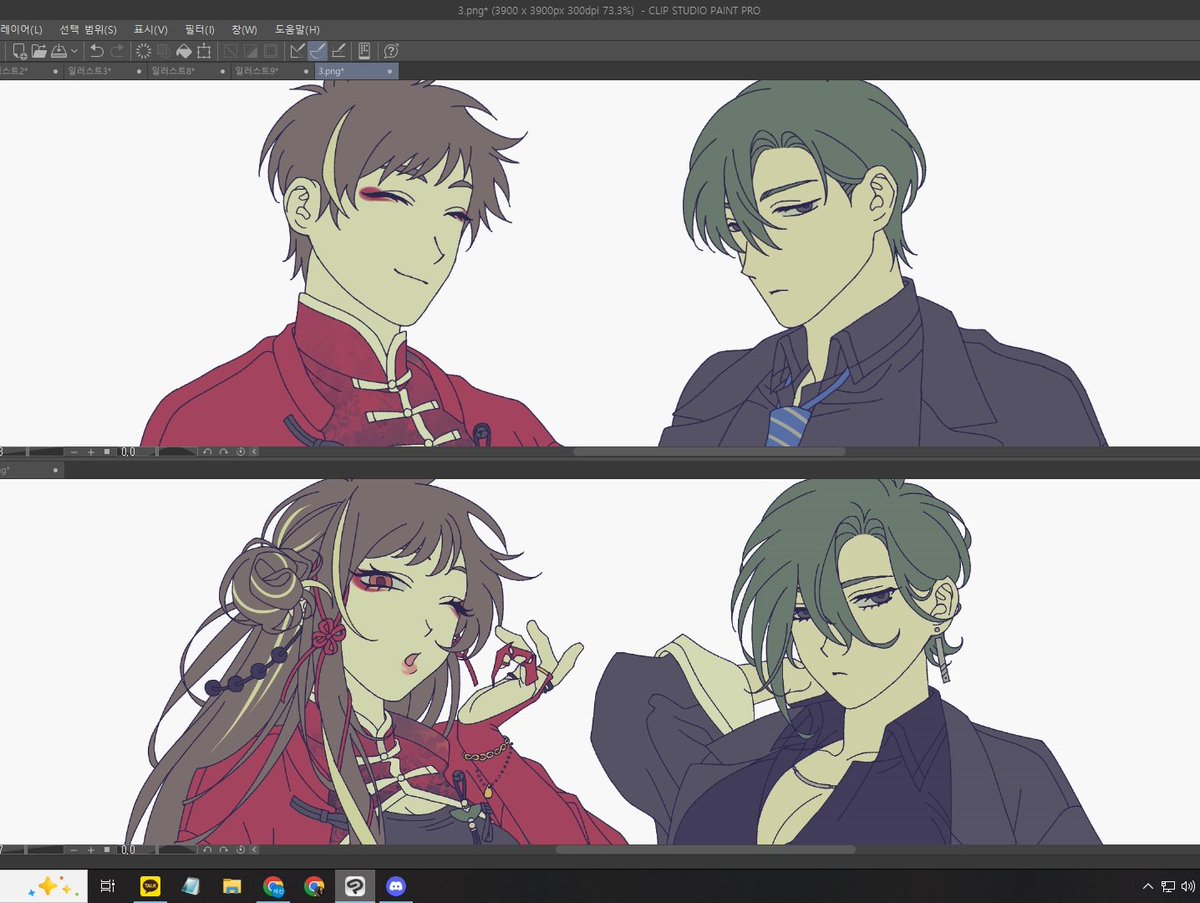
Task: Click the Scale/Rotate transform icon
Action: click(x=204, y=50)
